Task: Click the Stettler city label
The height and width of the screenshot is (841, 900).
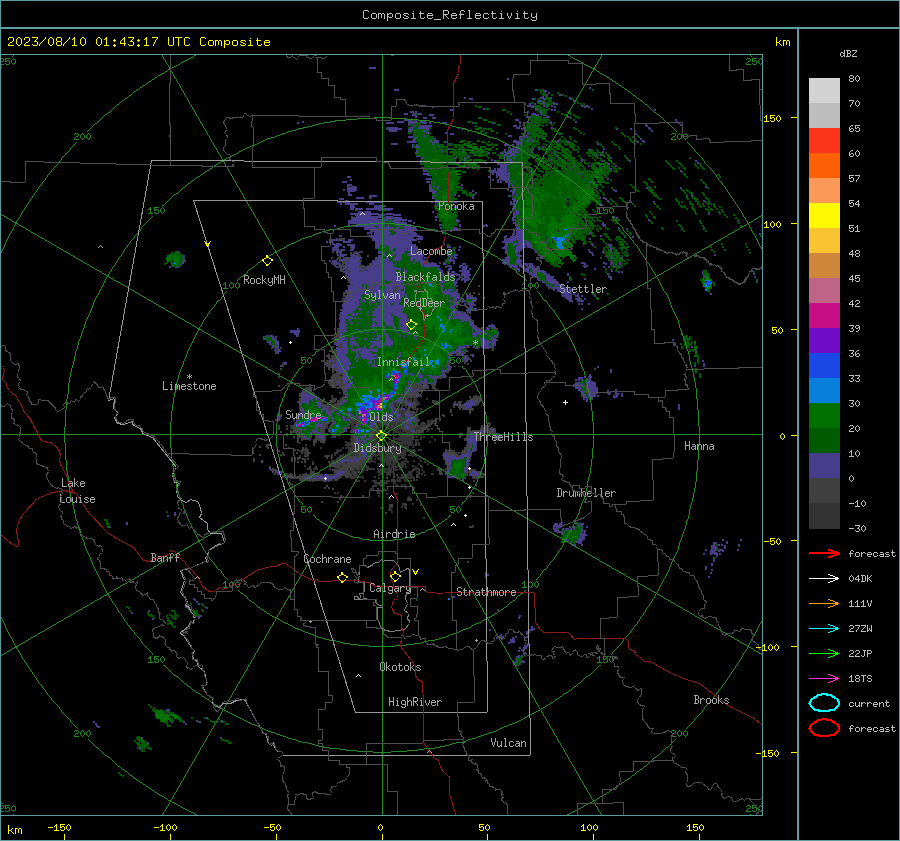Action: point(583,289)
